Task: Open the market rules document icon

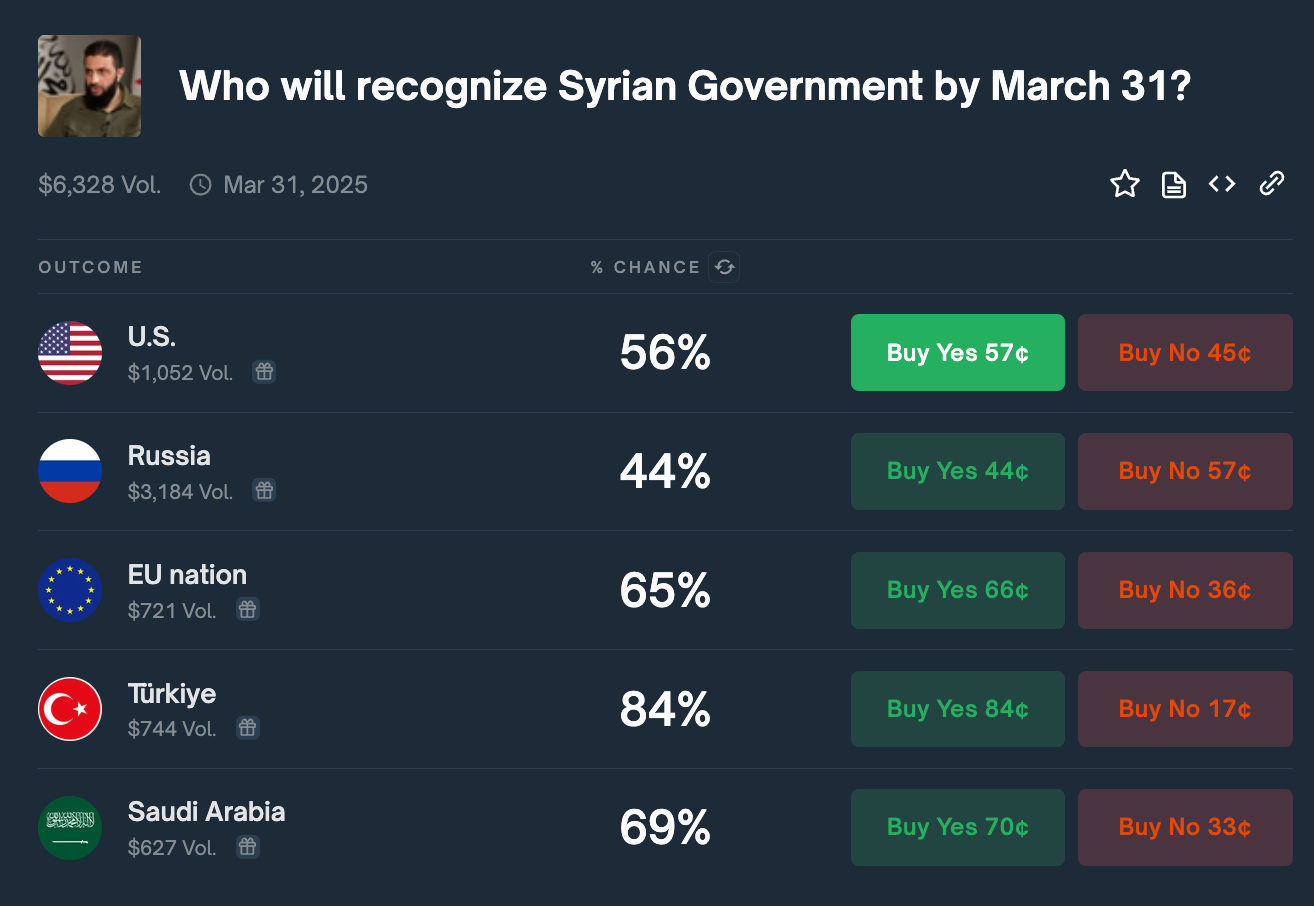Action: [1174, 184]
